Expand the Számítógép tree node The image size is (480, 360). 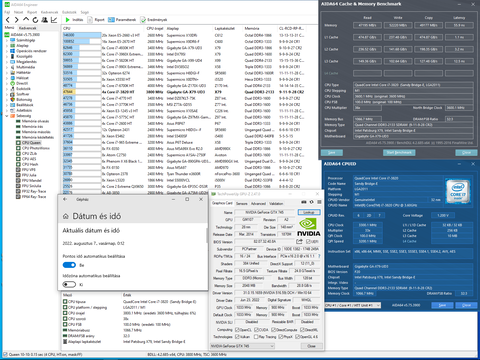pyautogui.click(x=7, y=40)
